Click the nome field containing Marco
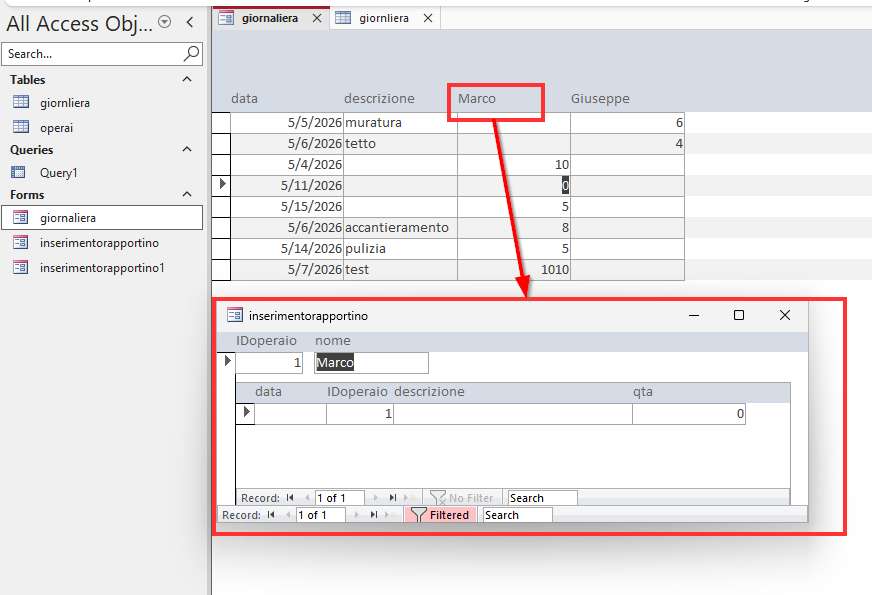Screen dimensions: 872x595 point(371,363)
